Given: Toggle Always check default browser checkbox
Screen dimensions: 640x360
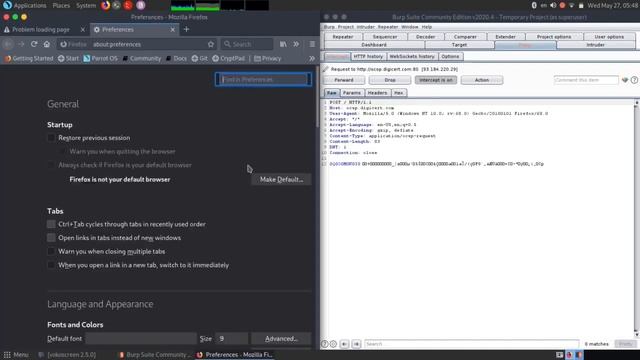Looking at the screenshot, I should pos(51,165).
